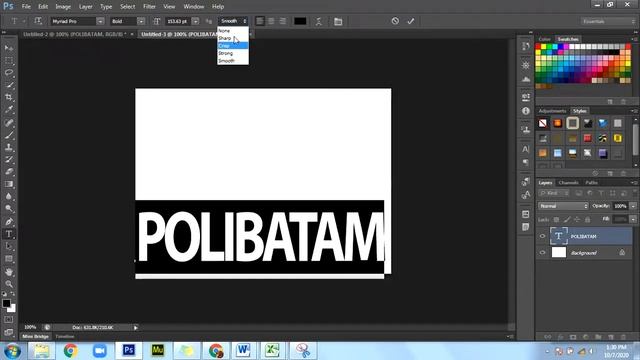This screenshot has height=360, width=640.
Task: Open font style dropdown Bold
Action: point(141,21)
